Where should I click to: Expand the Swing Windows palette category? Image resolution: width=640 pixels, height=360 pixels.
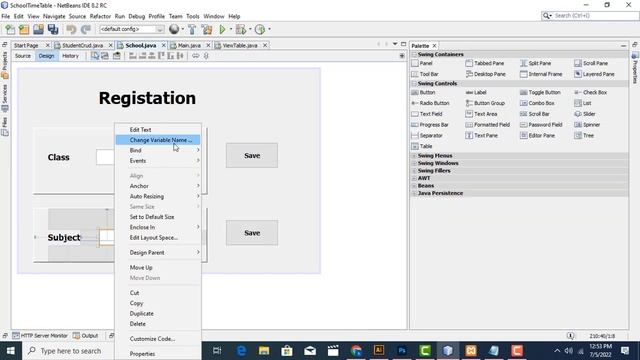(x=414, y=163)
